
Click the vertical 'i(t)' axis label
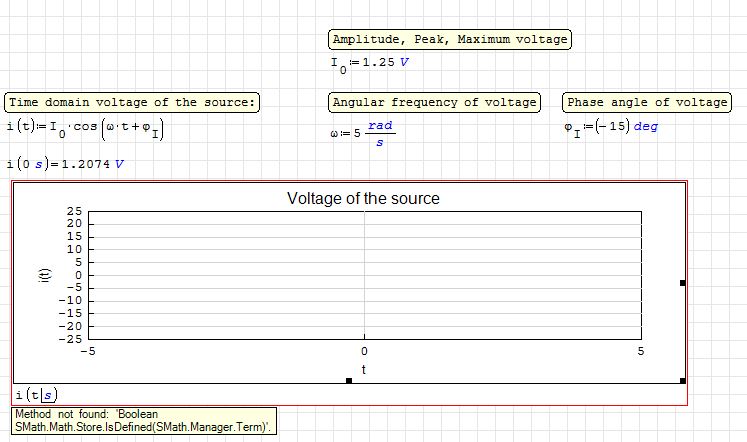point(43,276)
